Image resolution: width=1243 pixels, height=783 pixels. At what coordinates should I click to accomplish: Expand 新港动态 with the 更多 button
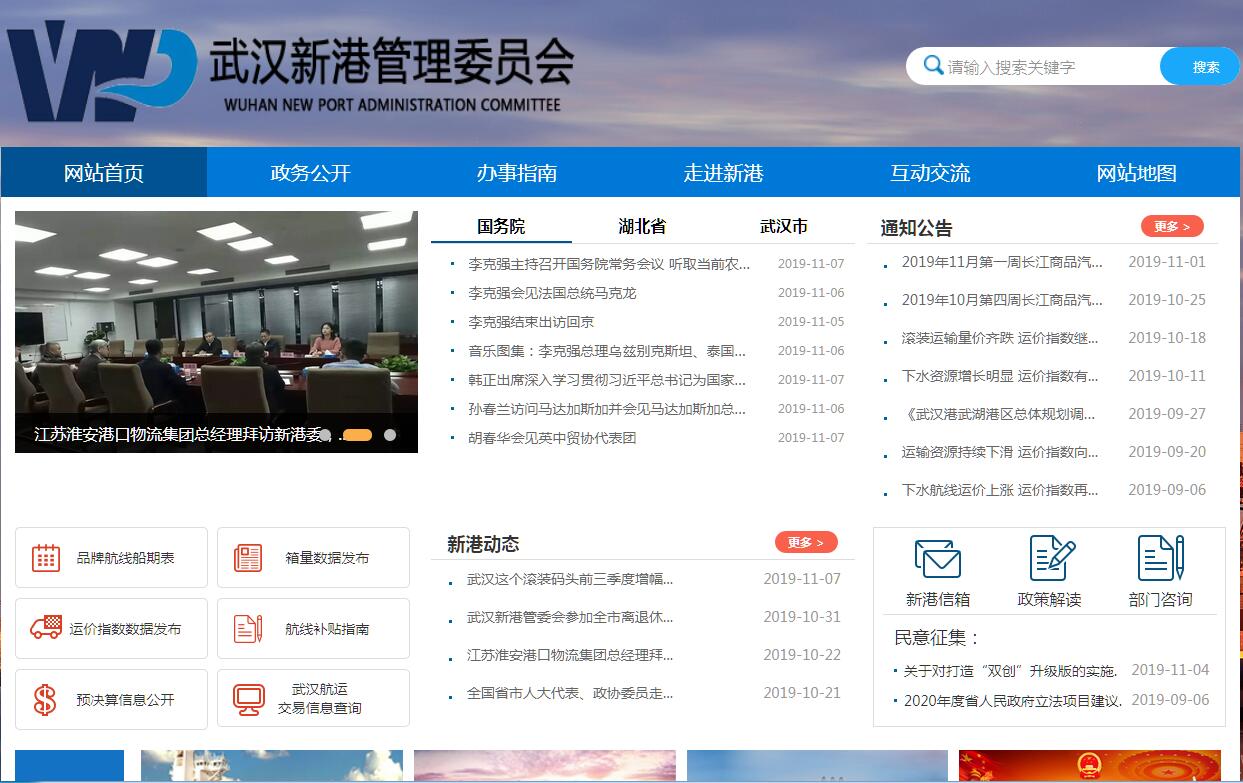(805, 542)
